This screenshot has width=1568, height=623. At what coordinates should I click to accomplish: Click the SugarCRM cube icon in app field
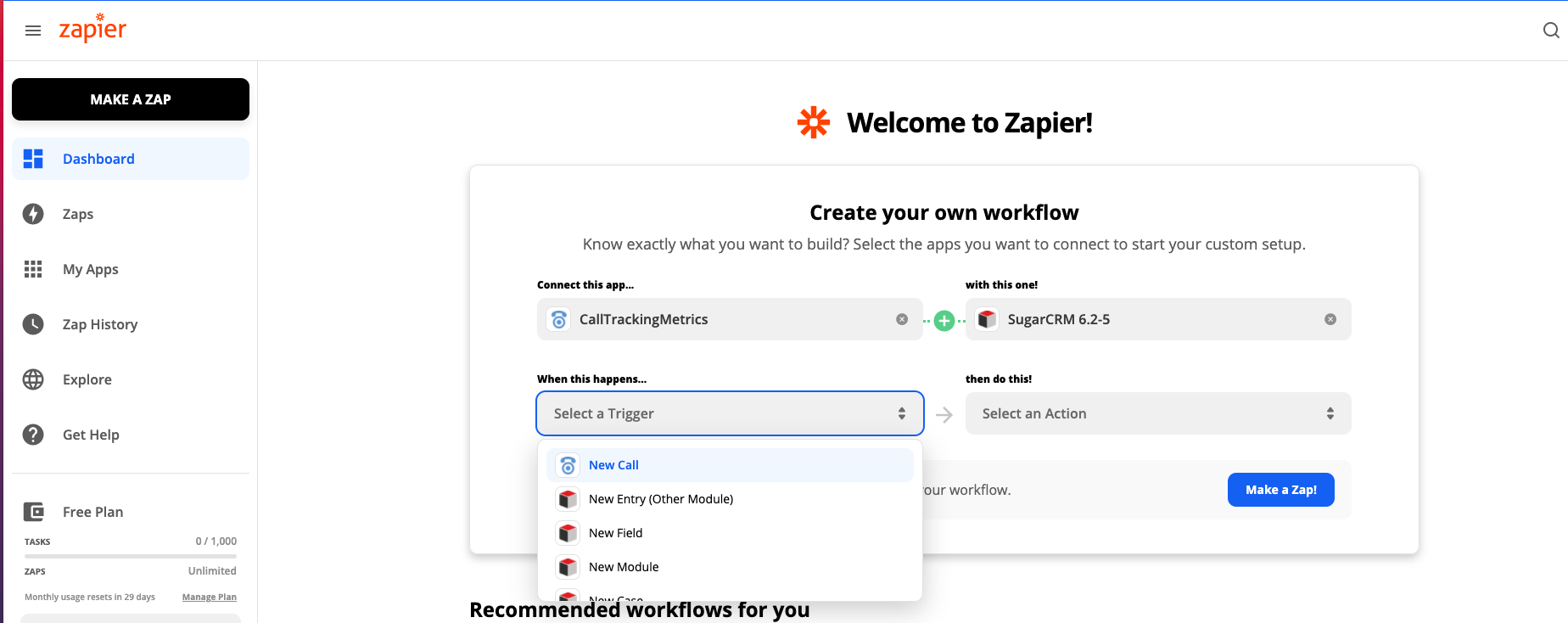pyautogui.click(x=987, y=319)
